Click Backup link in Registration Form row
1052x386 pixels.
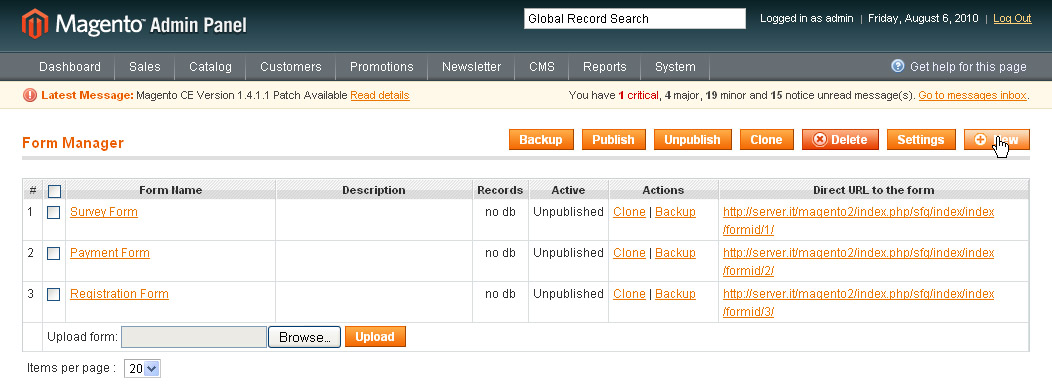coord(675,293)
